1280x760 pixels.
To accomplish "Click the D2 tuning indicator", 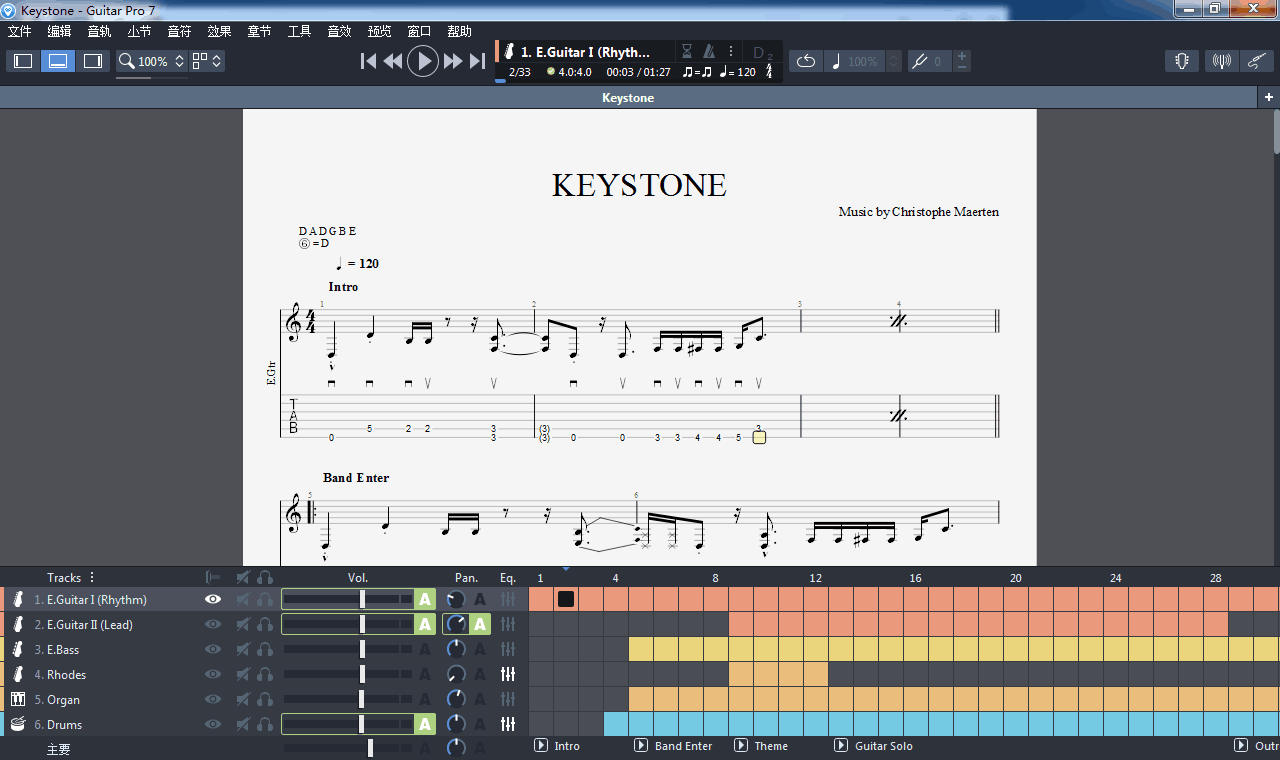I will click(x=763, y=52).
